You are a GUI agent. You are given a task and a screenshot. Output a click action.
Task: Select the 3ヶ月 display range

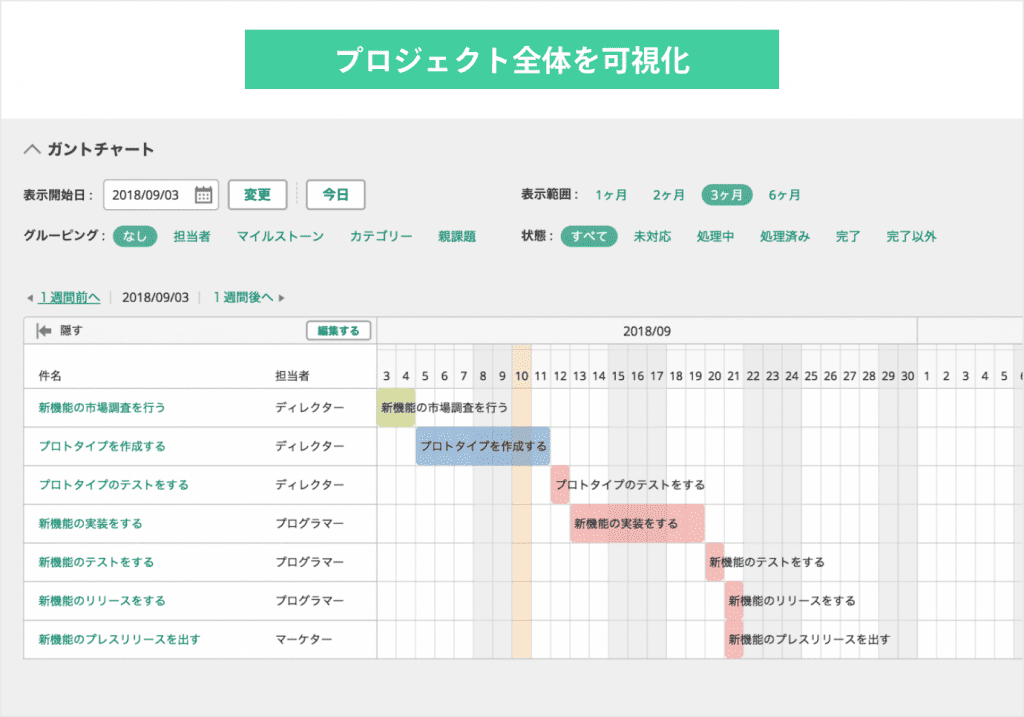point(727,195)
